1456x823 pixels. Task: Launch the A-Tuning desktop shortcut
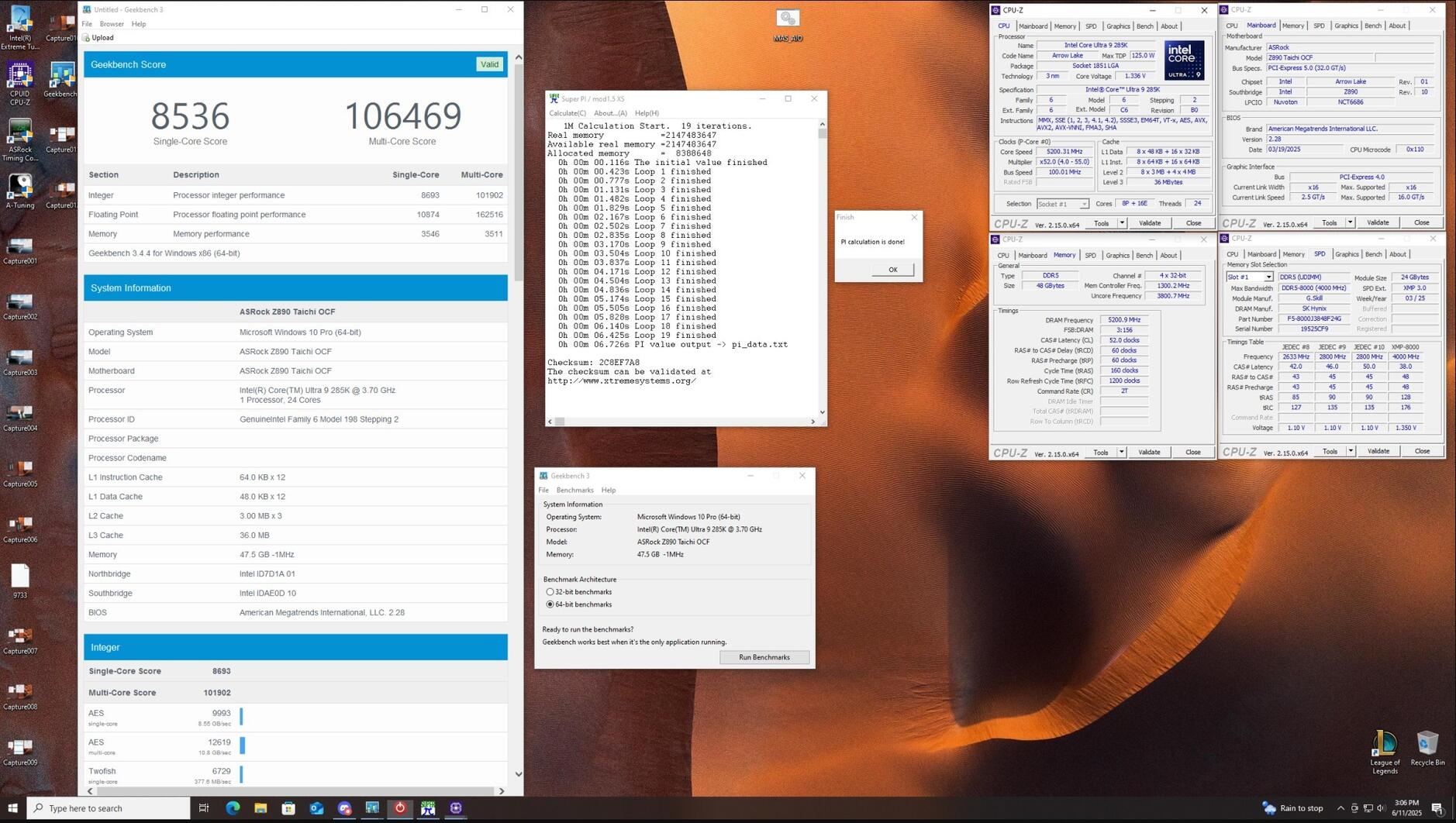pos(19,191)
